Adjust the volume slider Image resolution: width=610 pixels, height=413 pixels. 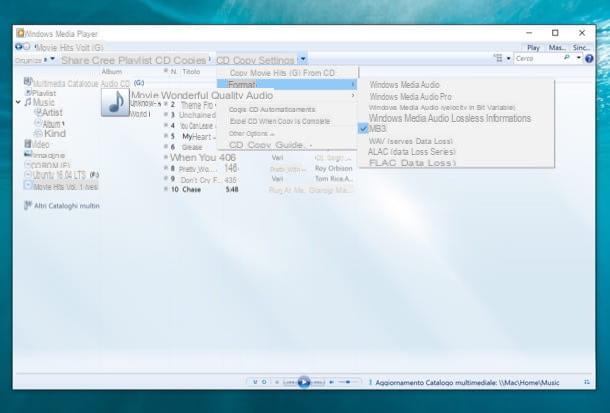click(x=347, y=382)
